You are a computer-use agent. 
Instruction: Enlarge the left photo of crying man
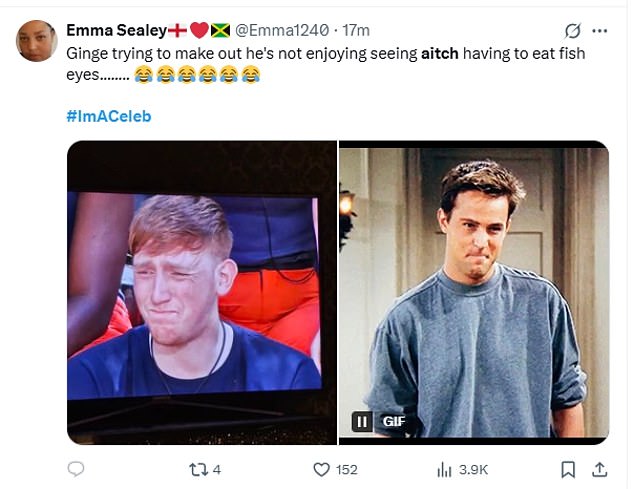(x=201, y=292)
